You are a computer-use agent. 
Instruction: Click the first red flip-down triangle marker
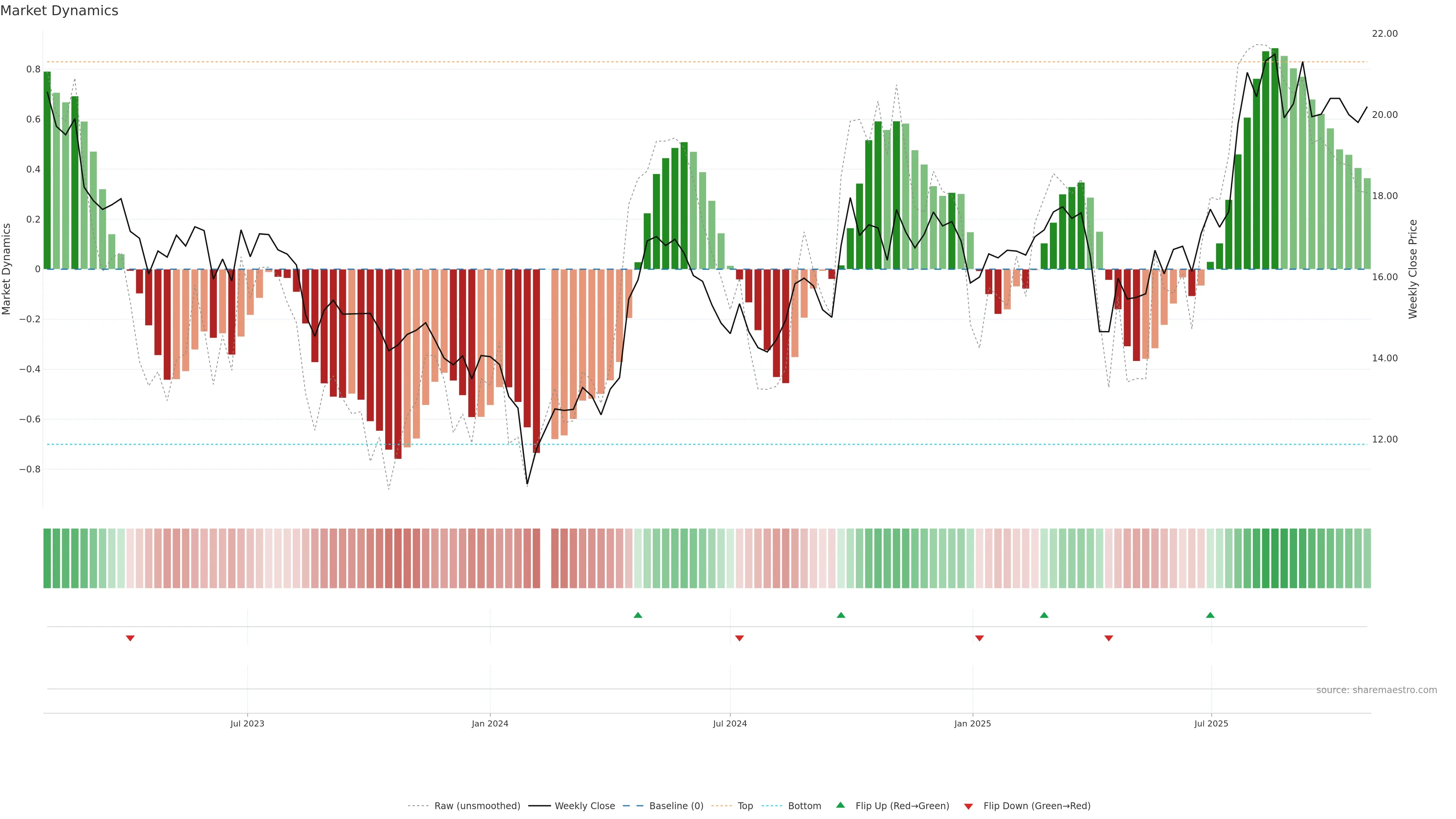pos(130,638)
